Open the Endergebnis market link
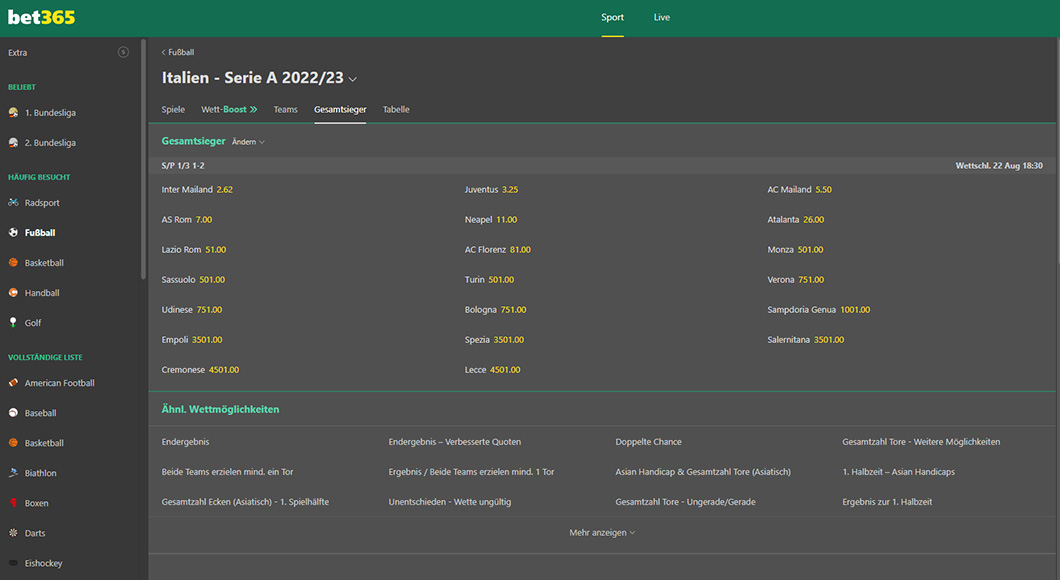 pyautogui.click(x=185, y=442)
